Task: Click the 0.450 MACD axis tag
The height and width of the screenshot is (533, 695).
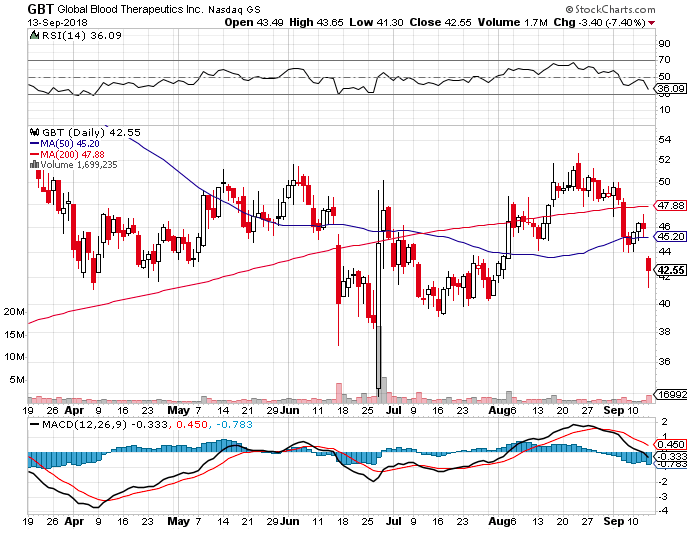Action: 671,444
